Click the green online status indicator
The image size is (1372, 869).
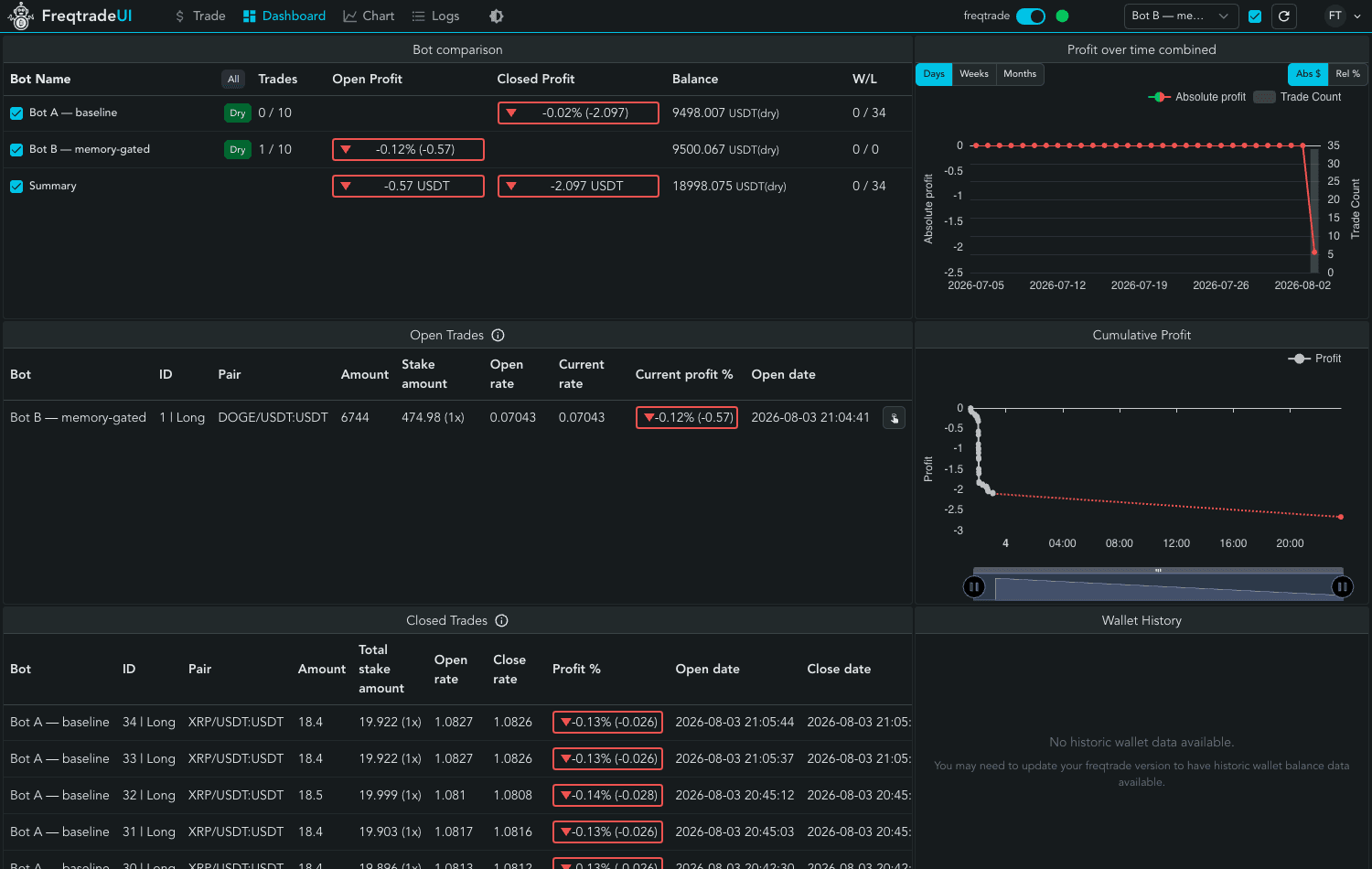point(1062,16)
